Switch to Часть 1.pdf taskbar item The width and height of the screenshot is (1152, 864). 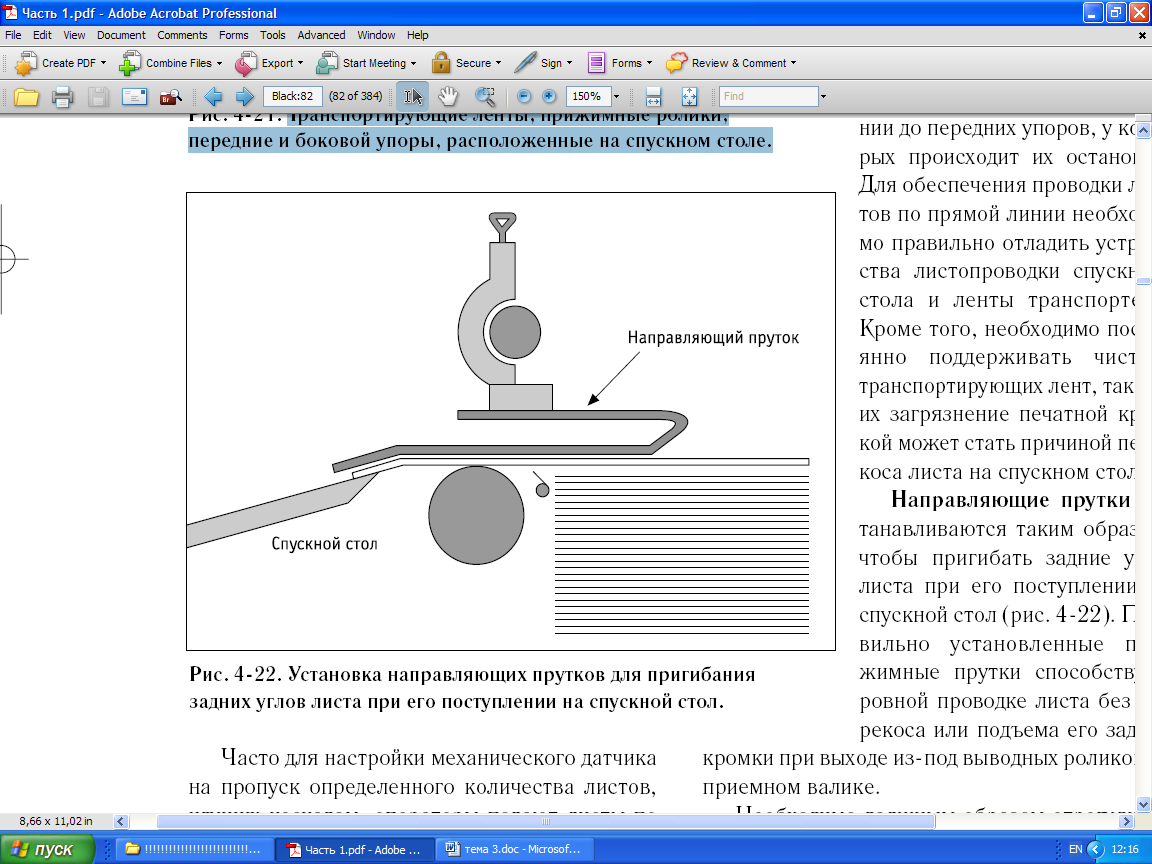click(355, 849)
